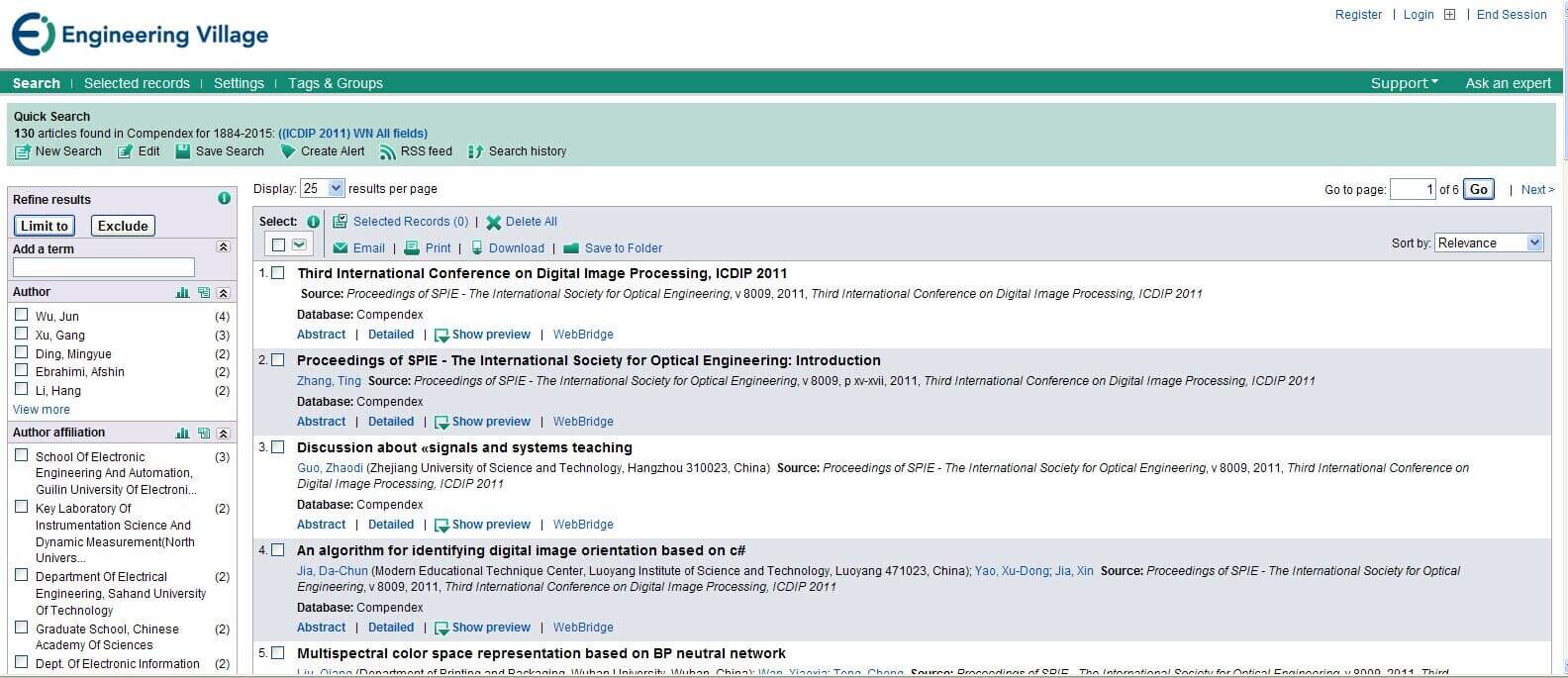Click the Email envelope icon
The height and width of the screenshot is (678, 1568).
click(341, 248)
